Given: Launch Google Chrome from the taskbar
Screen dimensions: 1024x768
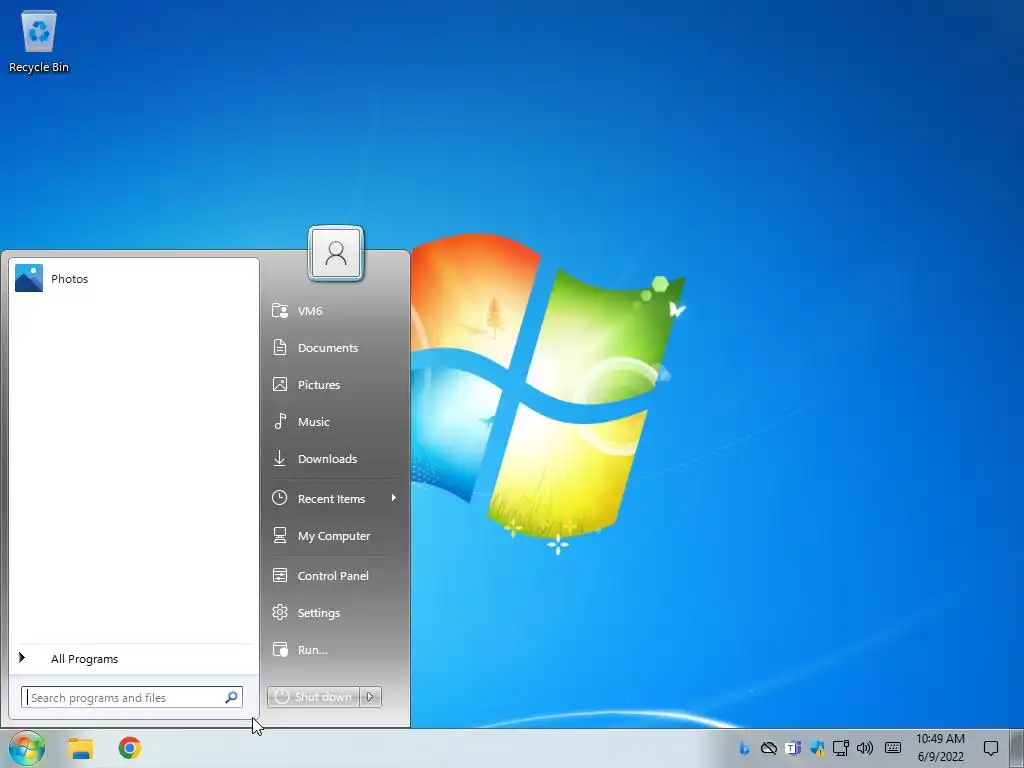Looking at the screenshot, I should (129, 748).
